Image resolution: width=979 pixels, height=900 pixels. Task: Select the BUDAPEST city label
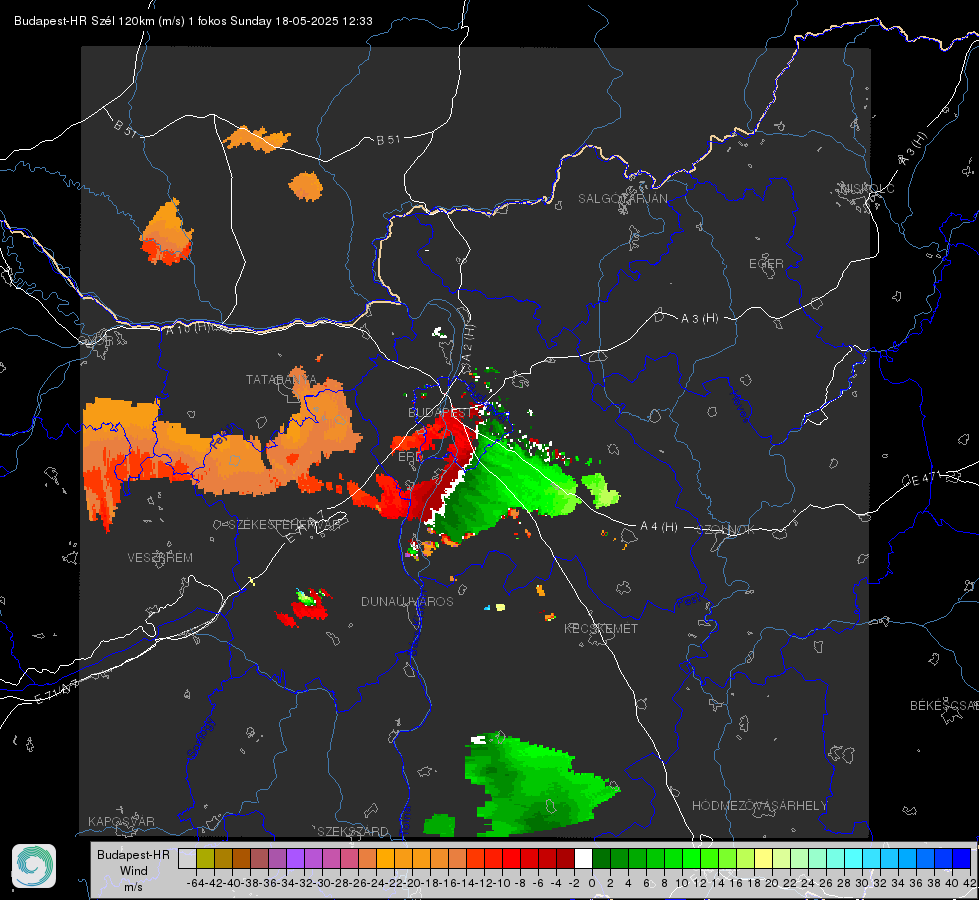point(441,413)
